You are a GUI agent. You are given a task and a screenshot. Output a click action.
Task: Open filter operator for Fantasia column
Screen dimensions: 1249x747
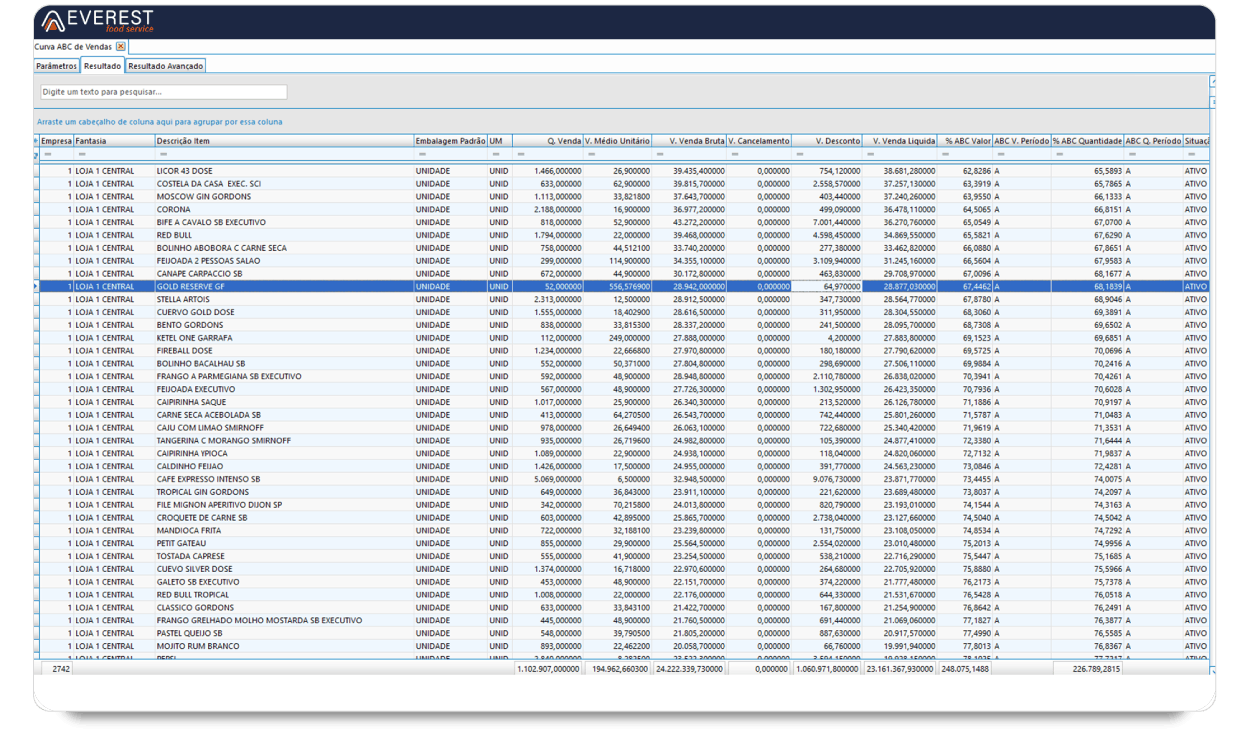pyautogui.click(x=82, y=154)
